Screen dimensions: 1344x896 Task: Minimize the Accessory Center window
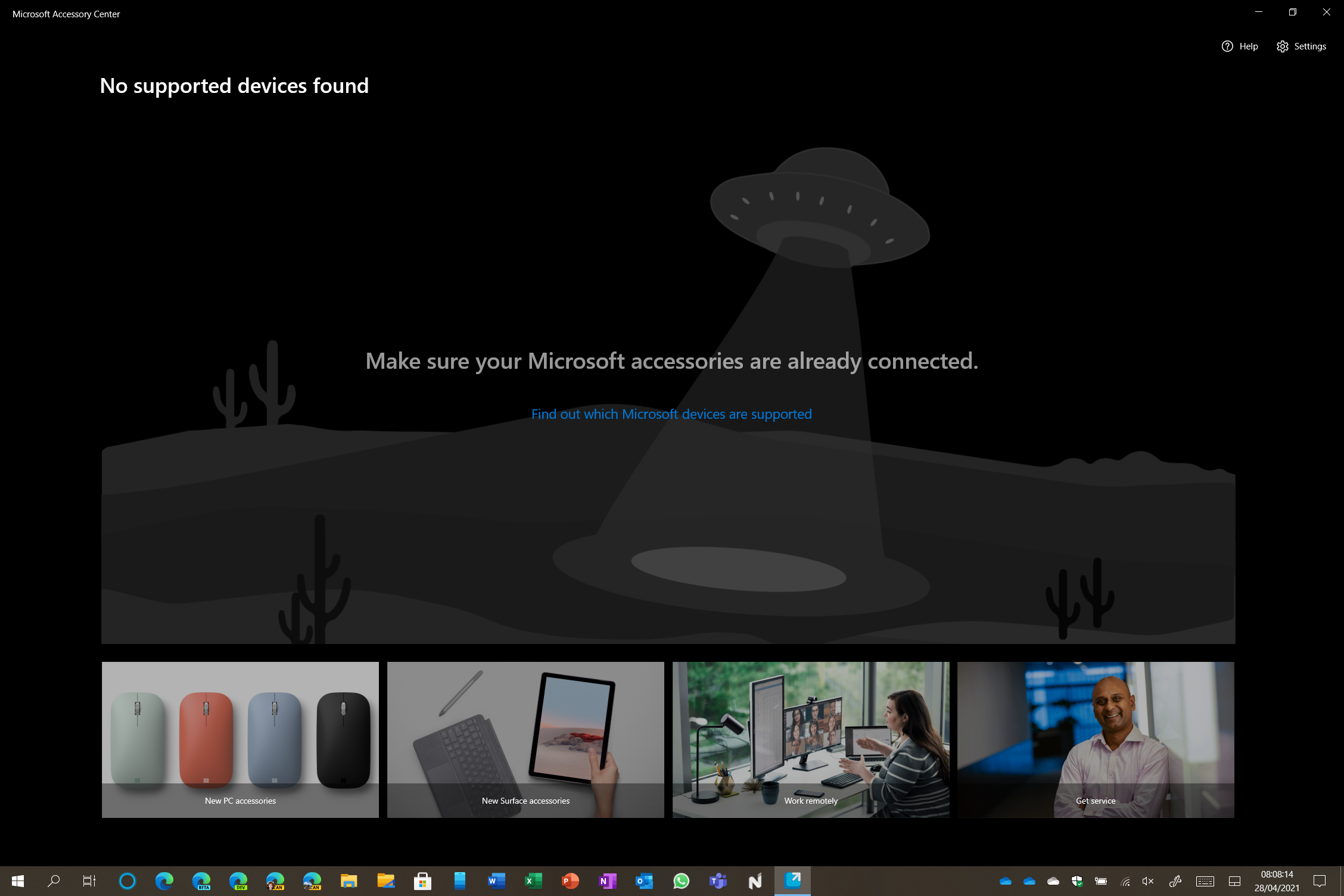pyautogui.click(x=1259, y=12)
